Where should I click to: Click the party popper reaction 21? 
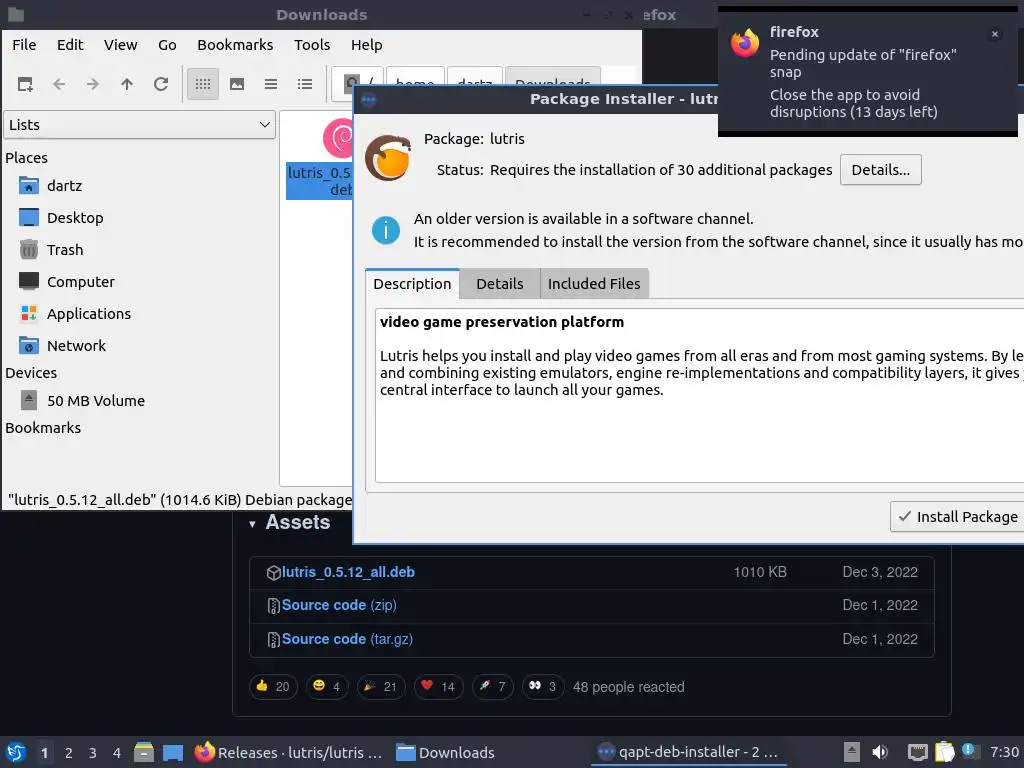point(381,686)
